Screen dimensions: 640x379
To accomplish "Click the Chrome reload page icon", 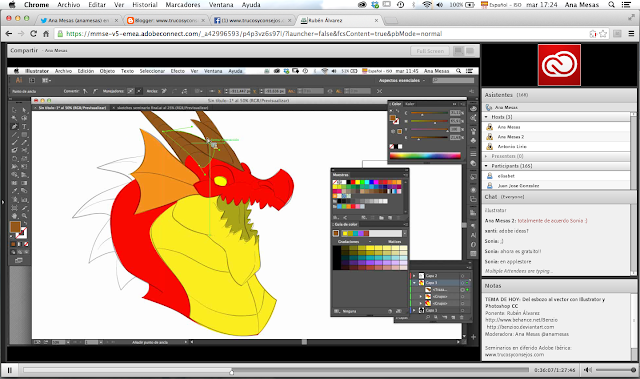I will pos(33,34).
